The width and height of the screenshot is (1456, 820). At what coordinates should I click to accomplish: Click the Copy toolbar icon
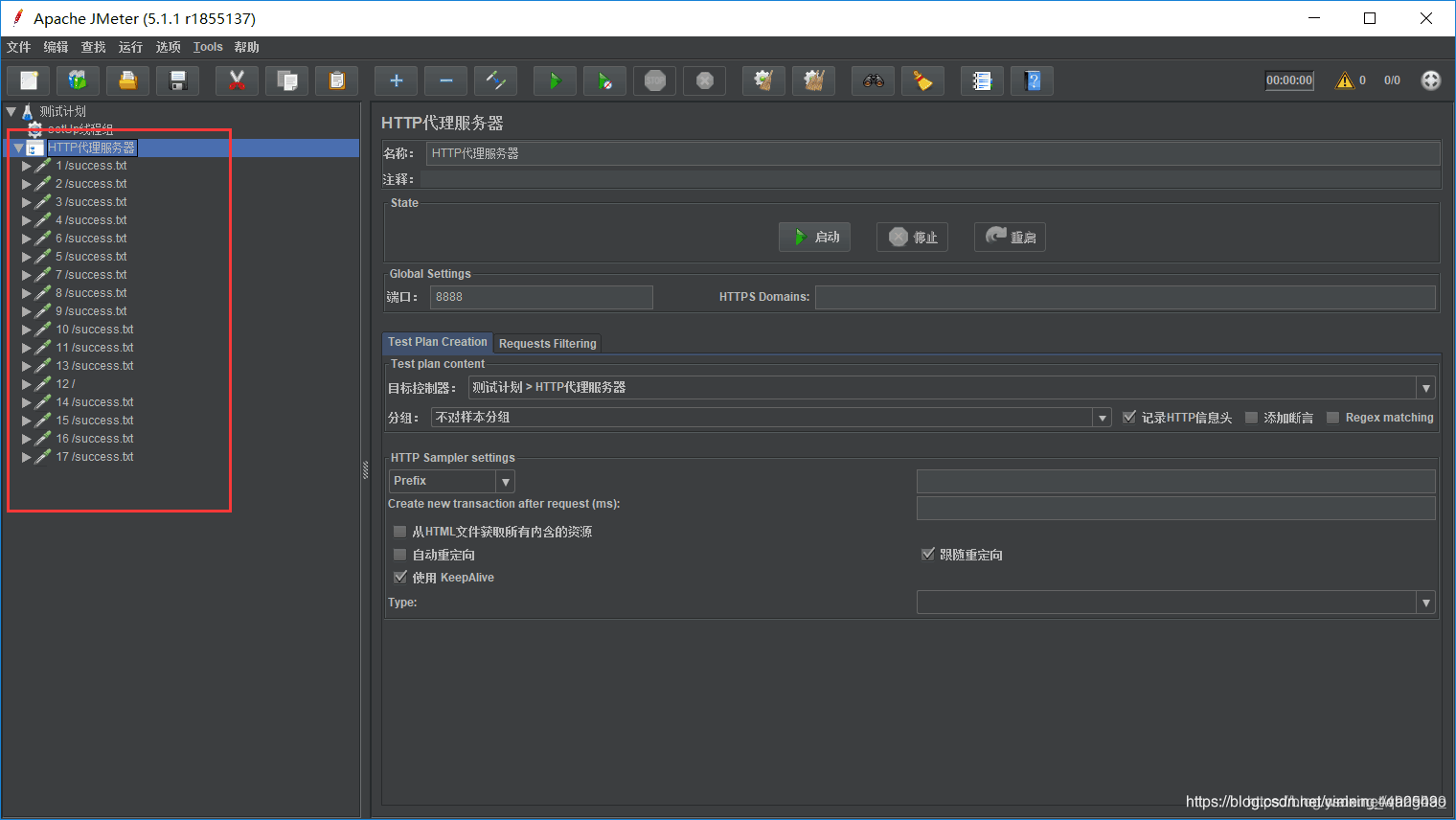pos(286,81)
